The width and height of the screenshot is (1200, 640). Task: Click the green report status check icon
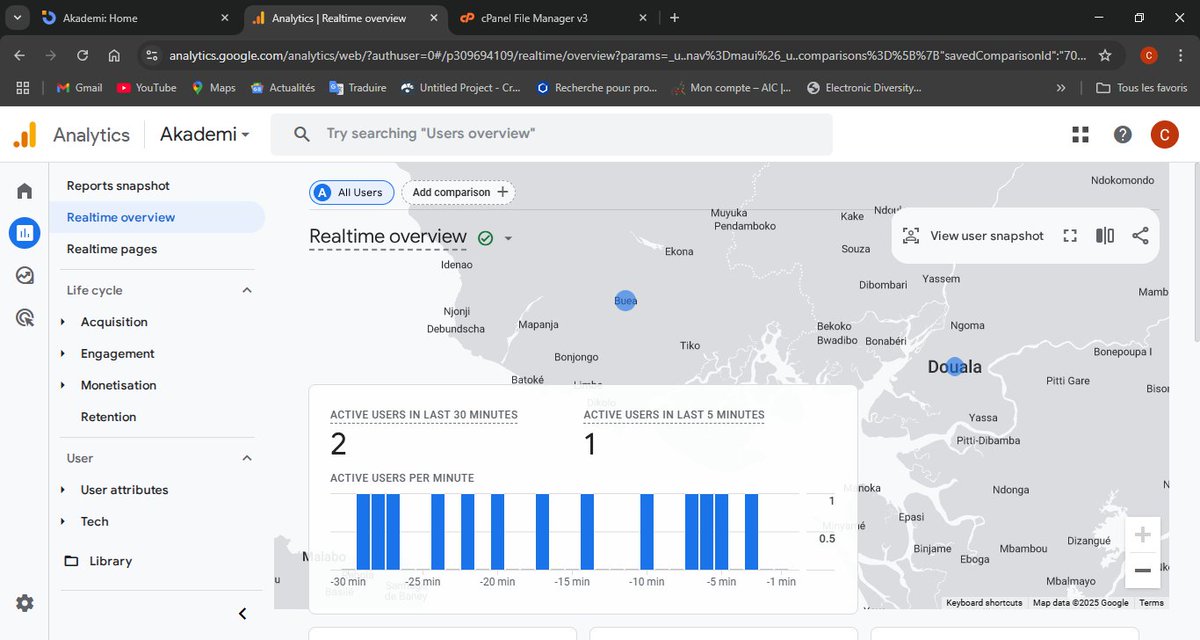point(485,238)
